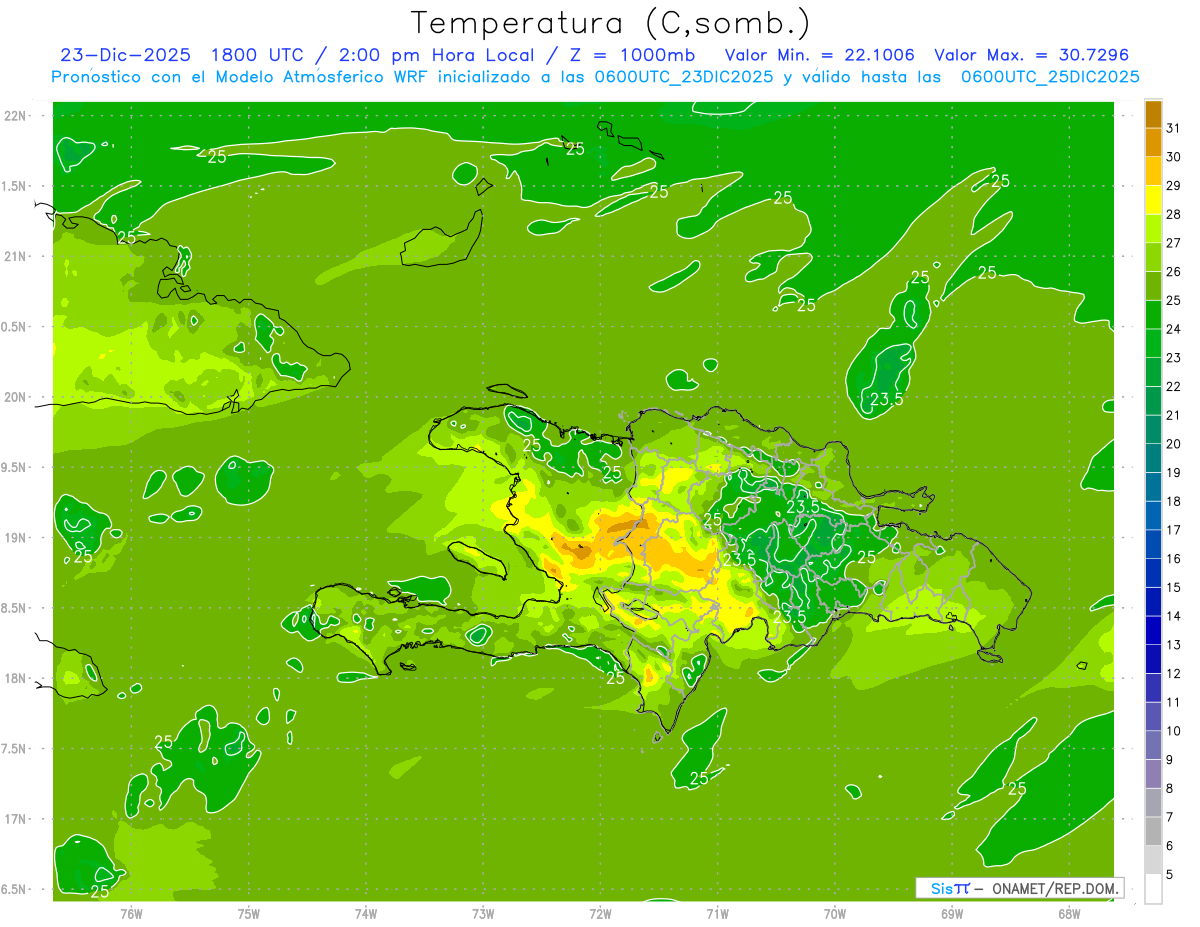1200x927 pixels.
Task: Click the "22N" latitude axis label
Action: (x=17, y=116)
